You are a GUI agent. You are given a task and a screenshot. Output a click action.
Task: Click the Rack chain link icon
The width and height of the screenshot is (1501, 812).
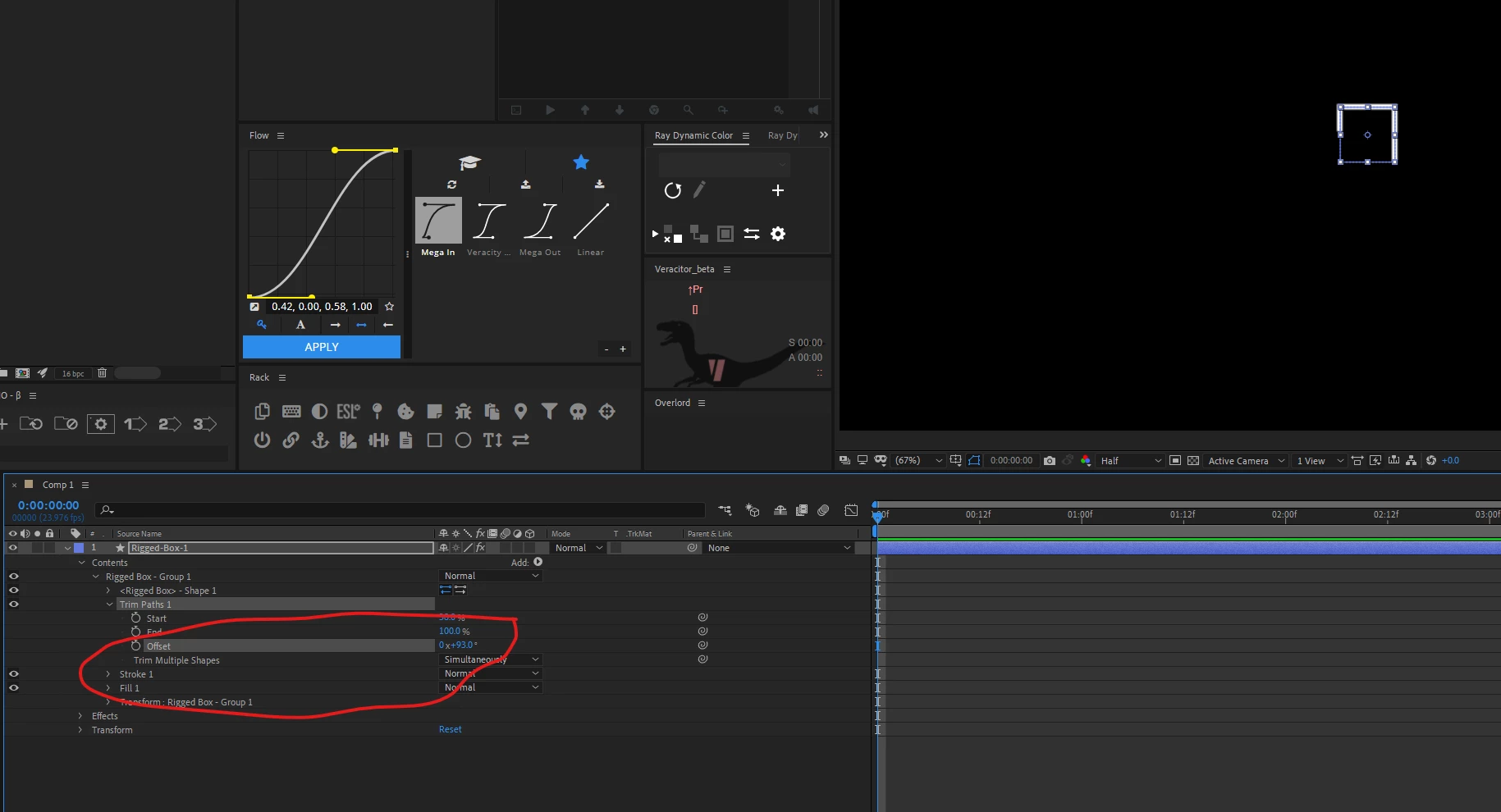291,440
